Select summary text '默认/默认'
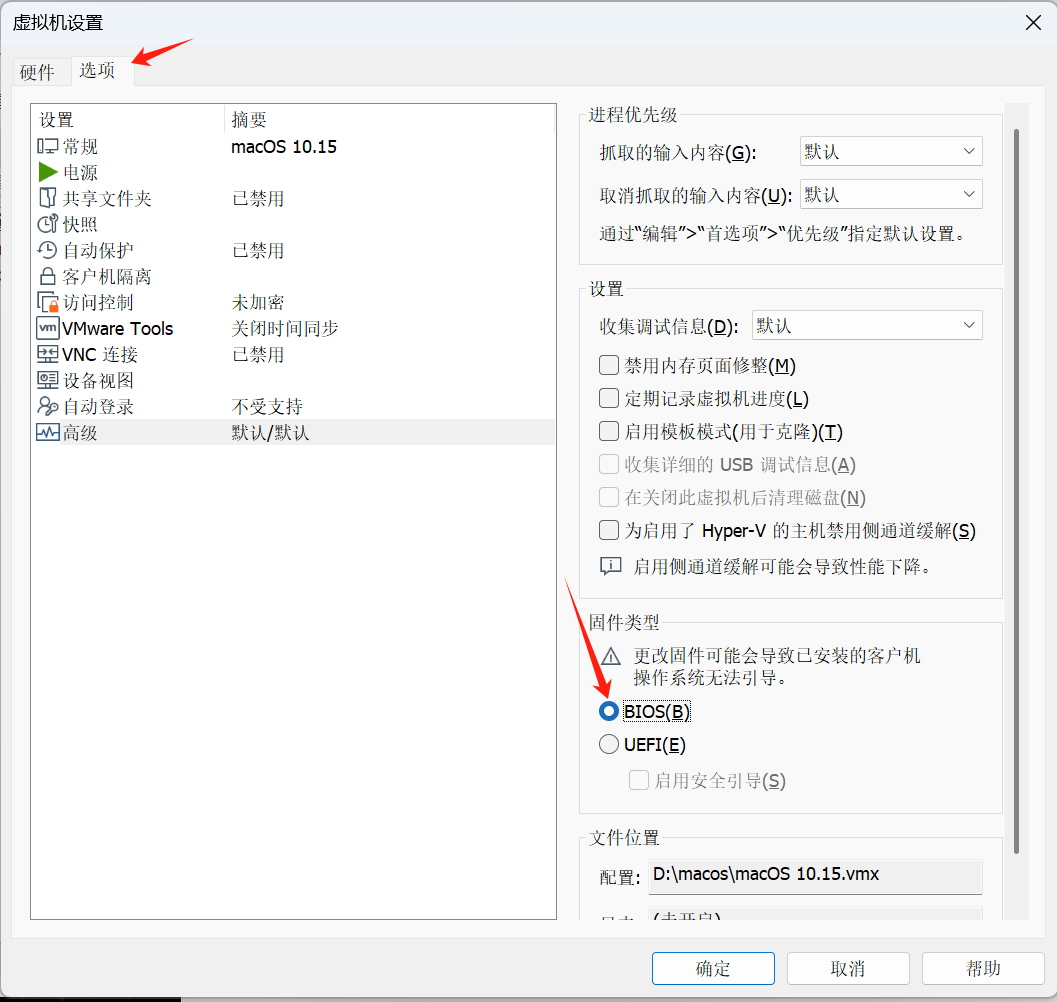The height and width of the screenshot is (1002, 1057). pyautogui.click(x=270, y=432)
